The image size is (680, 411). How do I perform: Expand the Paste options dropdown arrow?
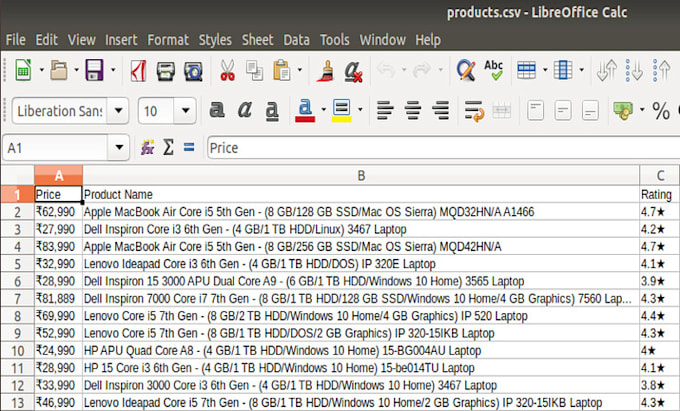300,70
